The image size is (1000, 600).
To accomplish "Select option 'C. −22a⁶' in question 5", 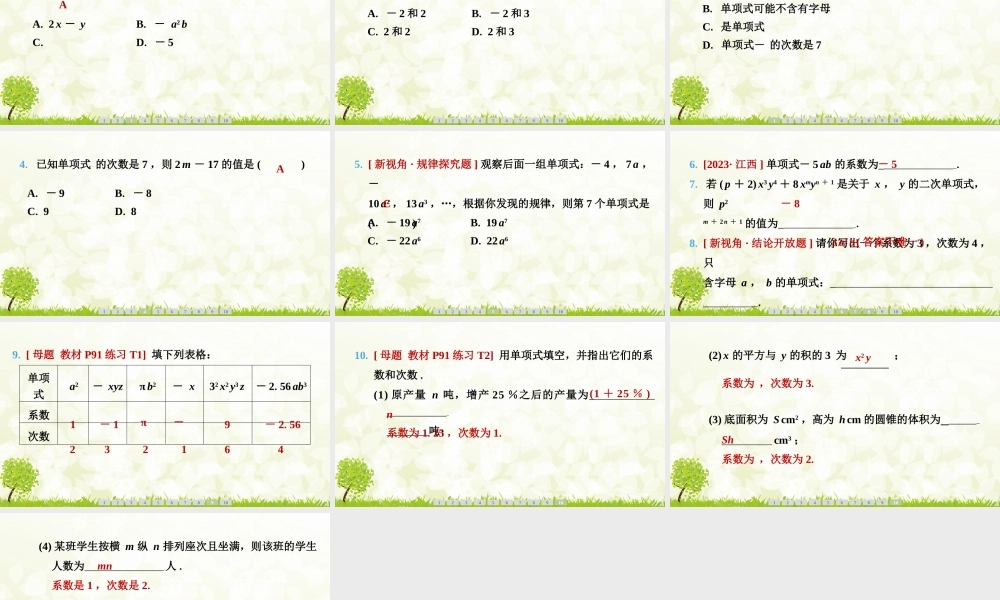I will (394, 241).
